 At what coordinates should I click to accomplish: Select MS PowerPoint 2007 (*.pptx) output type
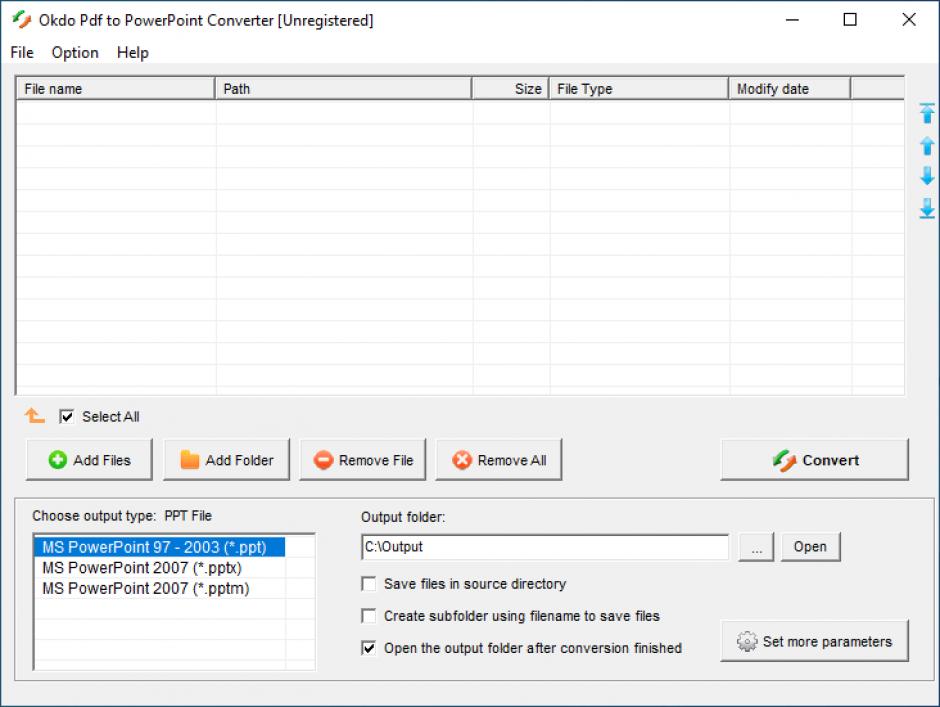point(159,567)
